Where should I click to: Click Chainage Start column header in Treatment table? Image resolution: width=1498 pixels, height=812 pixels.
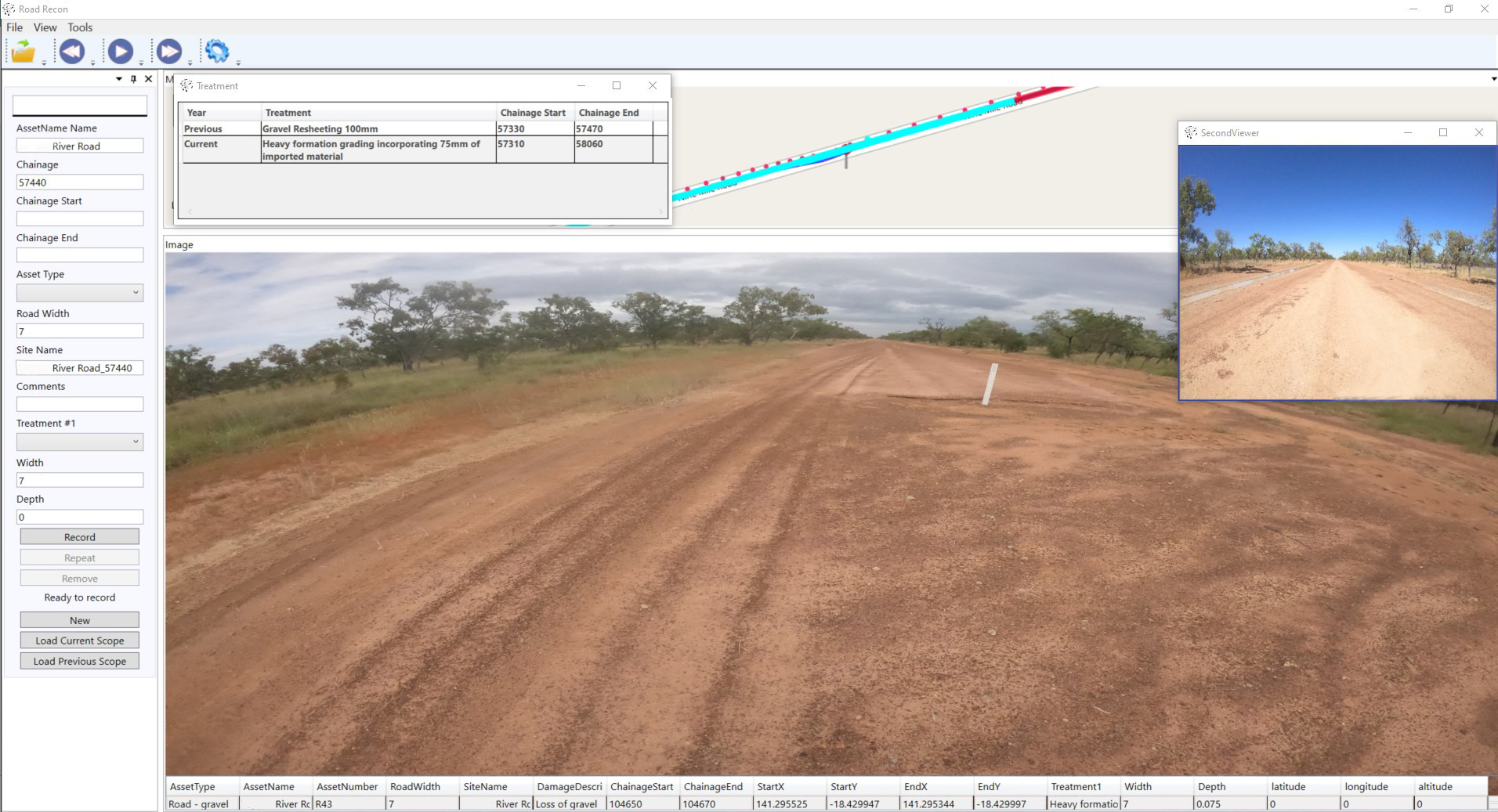tap(535, 112)
